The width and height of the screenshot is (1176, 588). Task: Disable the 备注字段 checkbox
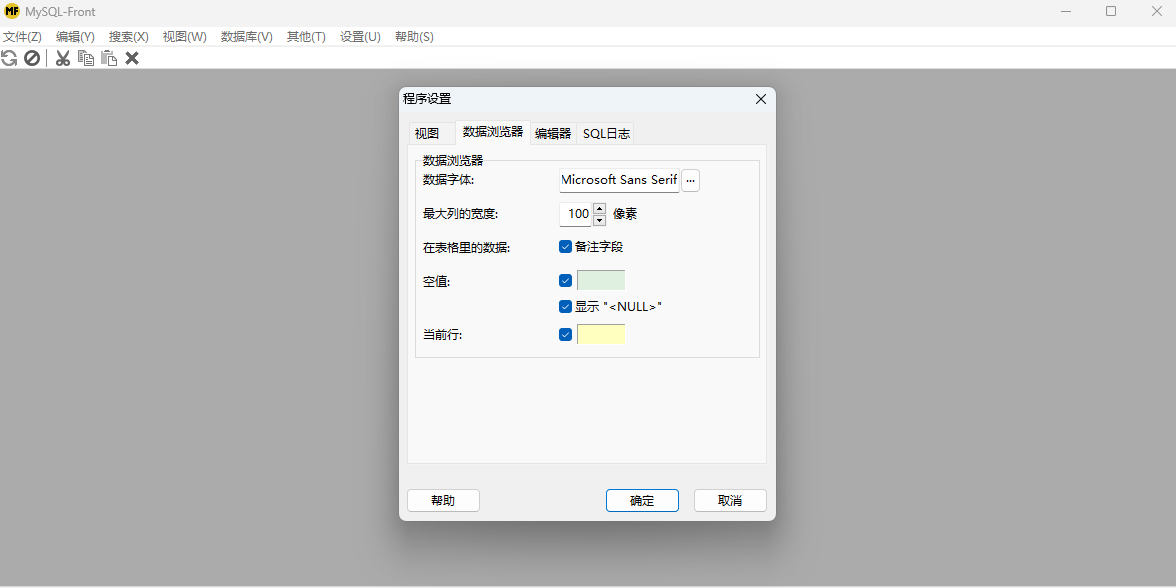[x=565, y=246]
